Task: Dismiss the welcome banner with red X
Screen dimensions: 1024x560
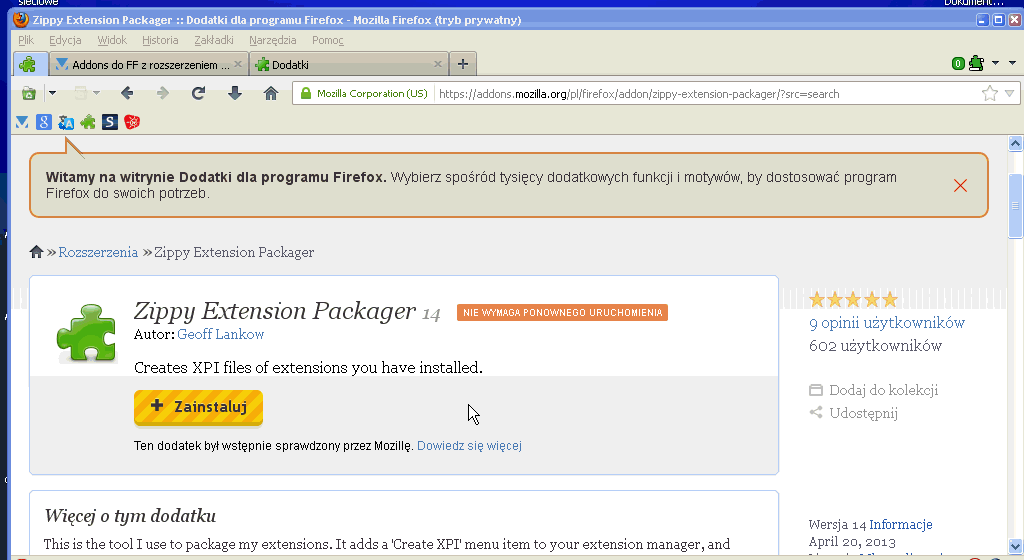Action: tap(960, 185)
